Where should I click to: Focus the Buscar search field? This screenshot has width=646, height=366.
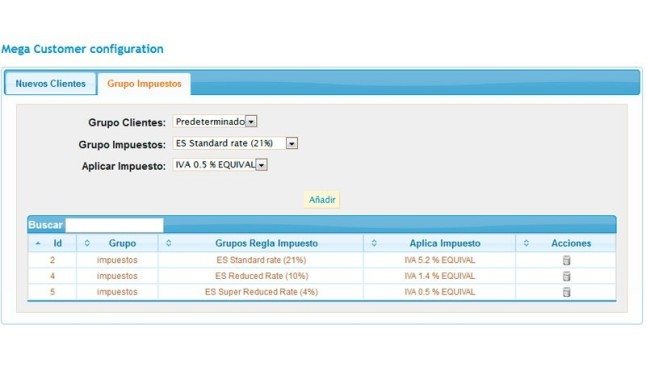coord(115,225)
